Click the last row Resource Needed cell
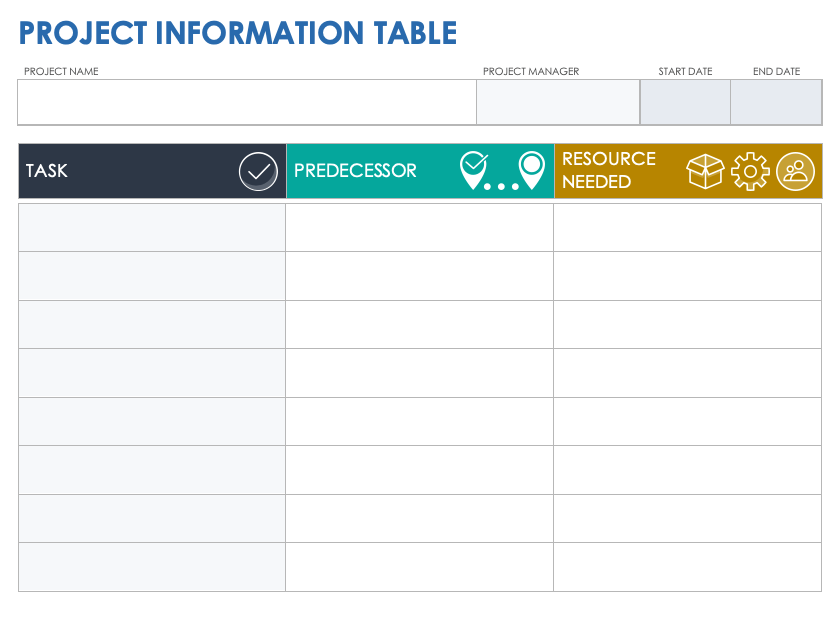Screen dimensions: 840x621 [x=687, y=567]
